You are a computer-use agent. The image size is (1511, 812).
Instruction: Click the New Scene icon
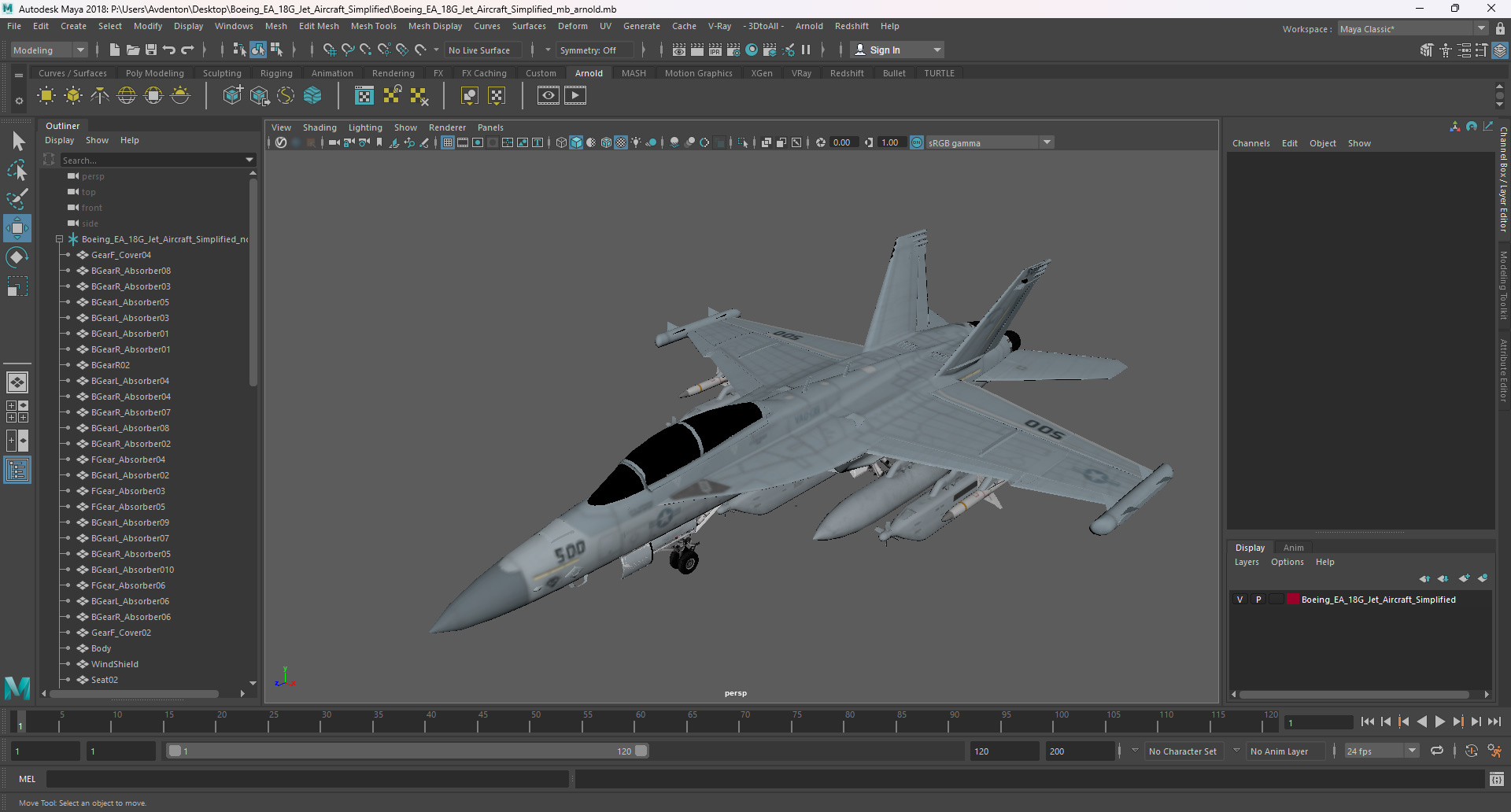(x=115, y=50)
